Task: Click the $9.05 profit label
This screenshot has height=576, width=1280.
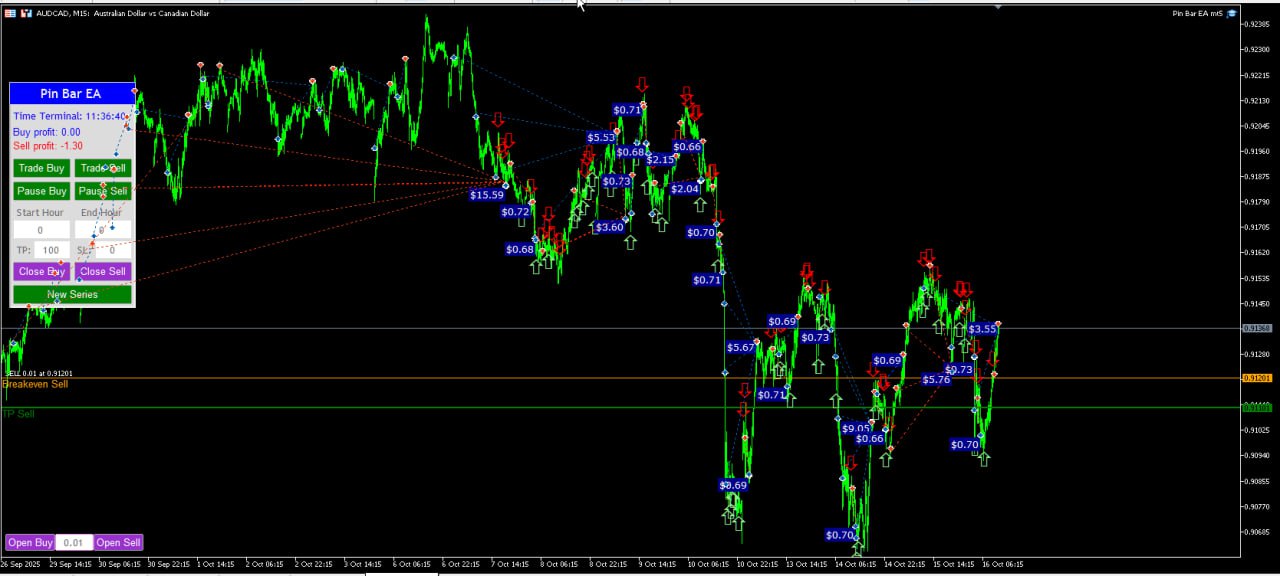Action: tap(856, 429)
